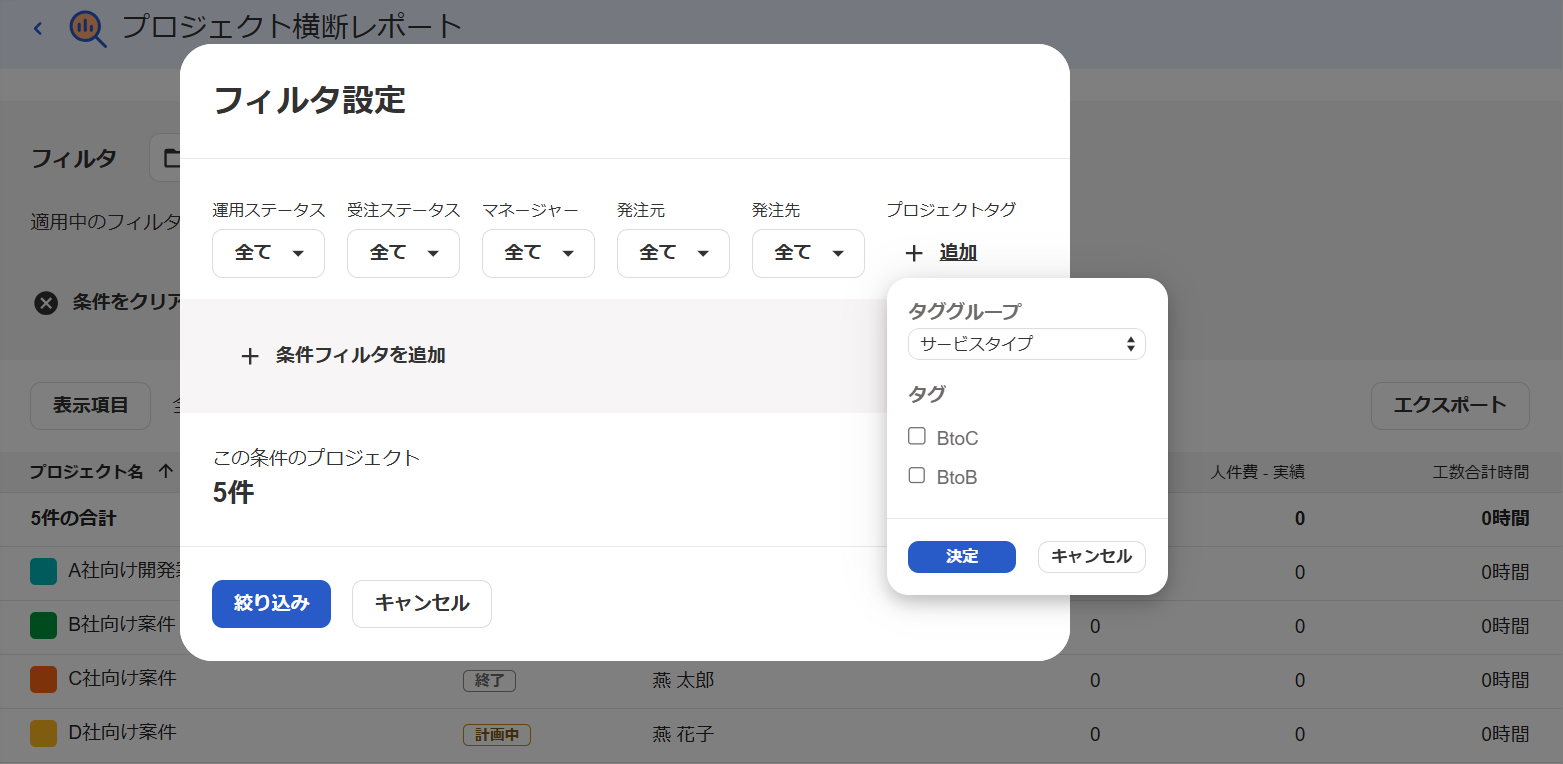Click the フィルタ設定 dialog title
This screenshot has width=1563, height=764.
[310, 101]
